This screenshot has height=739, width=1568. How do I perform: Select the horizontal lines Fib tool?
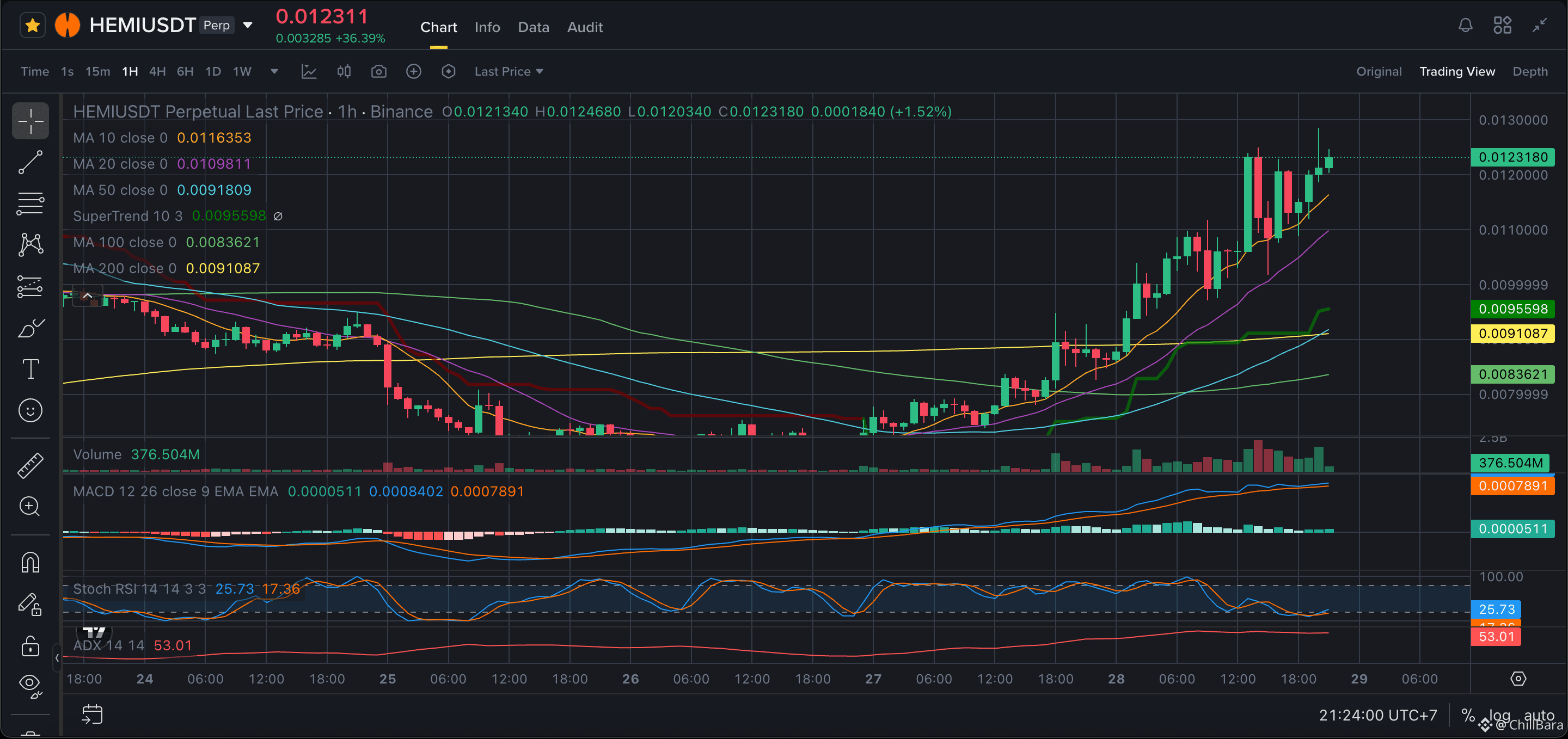tap(30, 203)
